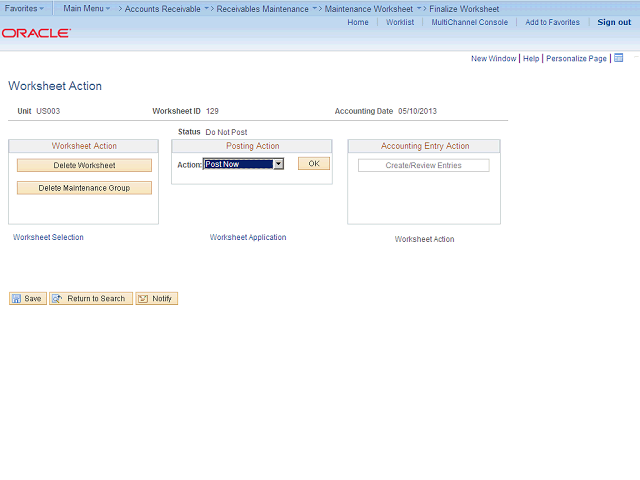640x480 pixels.
Task: Click the Worksheet Action page title
Action: click(x=55, y=86)
